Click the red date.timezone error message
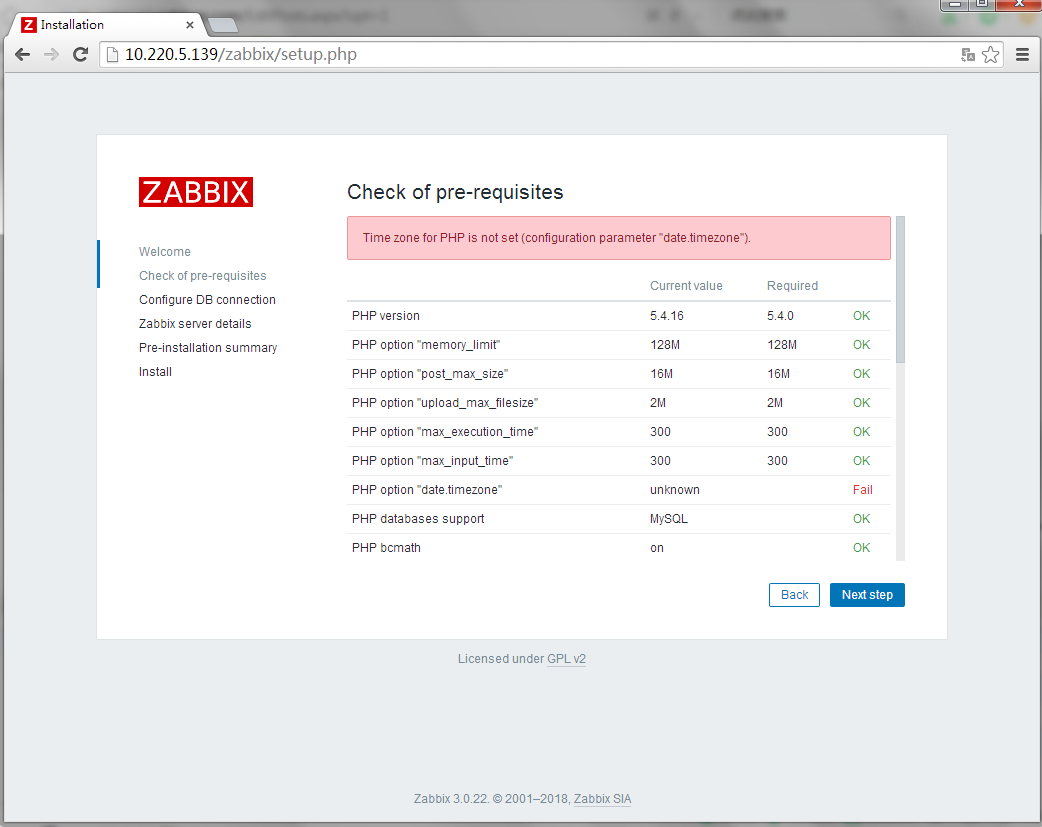Screen dimensions: 1042x827 click(x=619, y=238)
